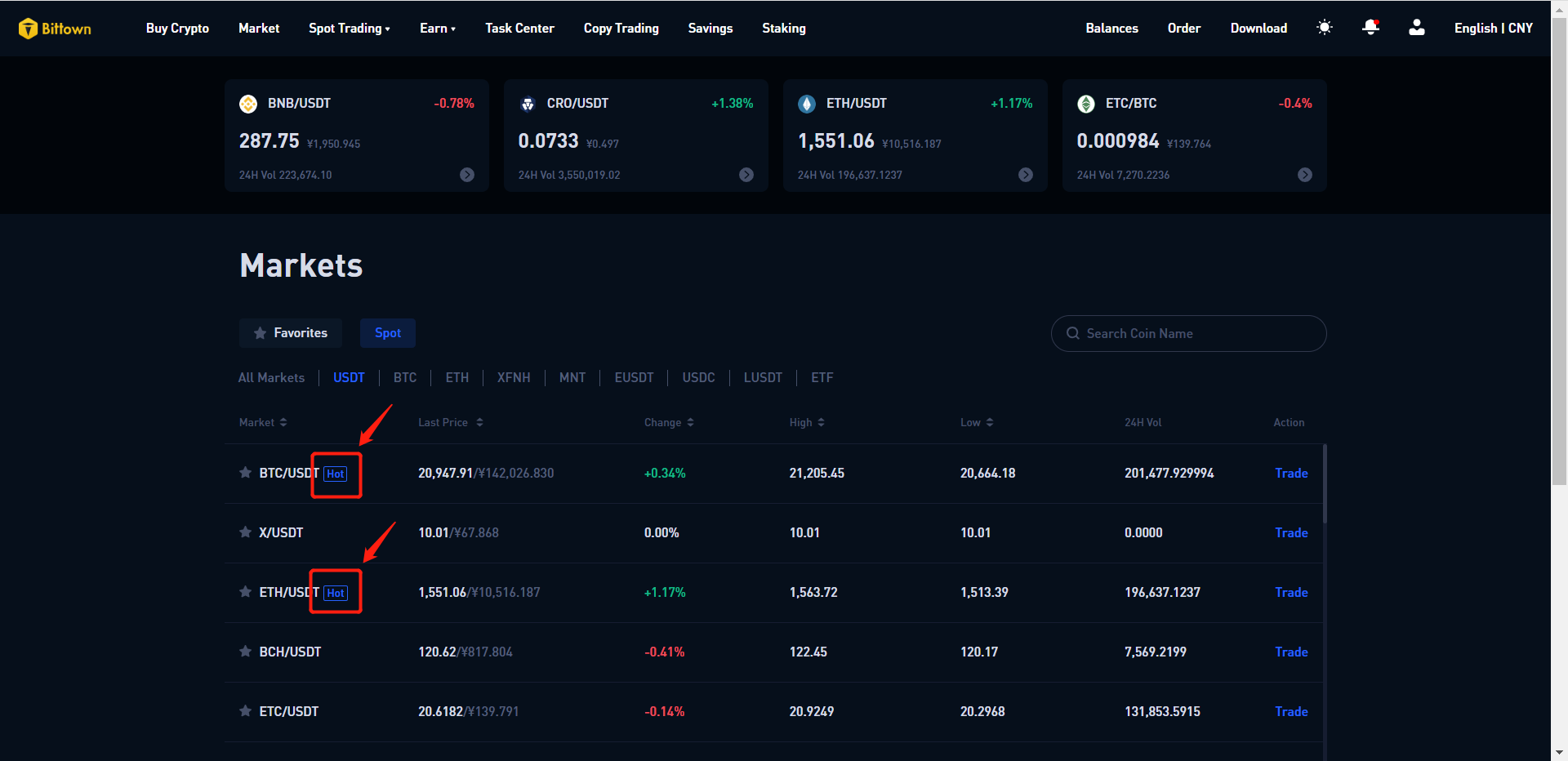The image size is (1568, 761).
Task: Click Trade for ETC/USDT
Action: (1291, 712)
